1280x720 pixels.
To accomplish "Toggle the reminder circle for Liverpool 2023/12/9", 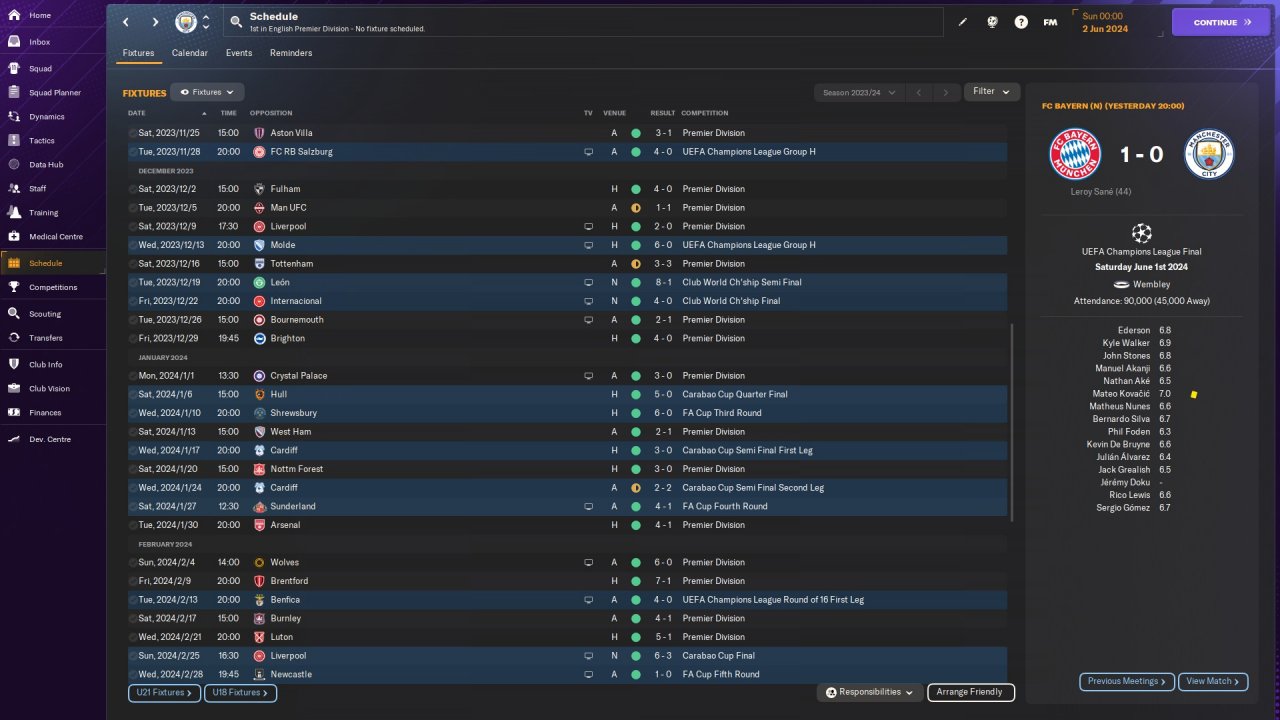I will pos(133,227).
